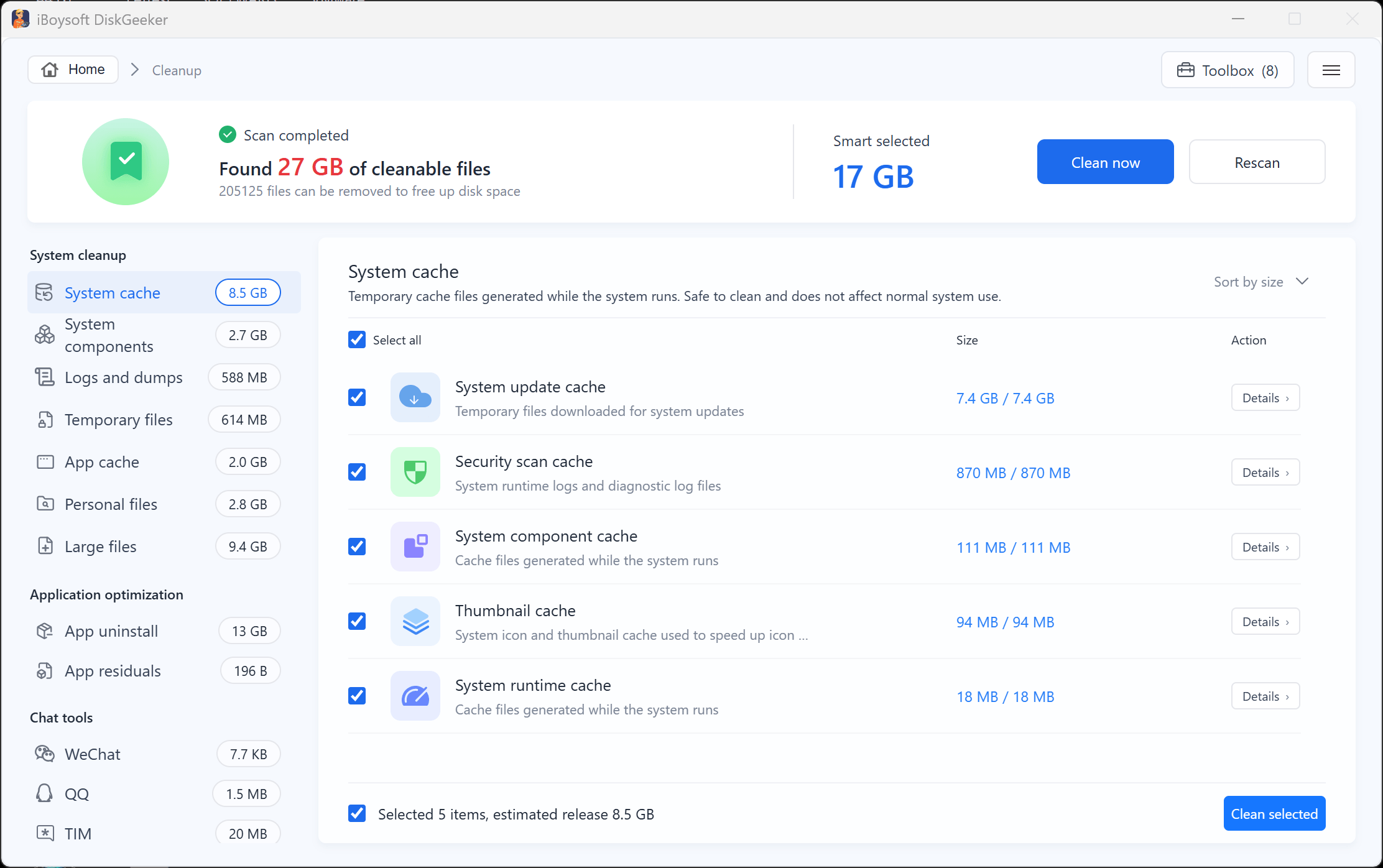Open Details for System update cache
This screenshot has height=868, width=1383.
coord(1265,398)
